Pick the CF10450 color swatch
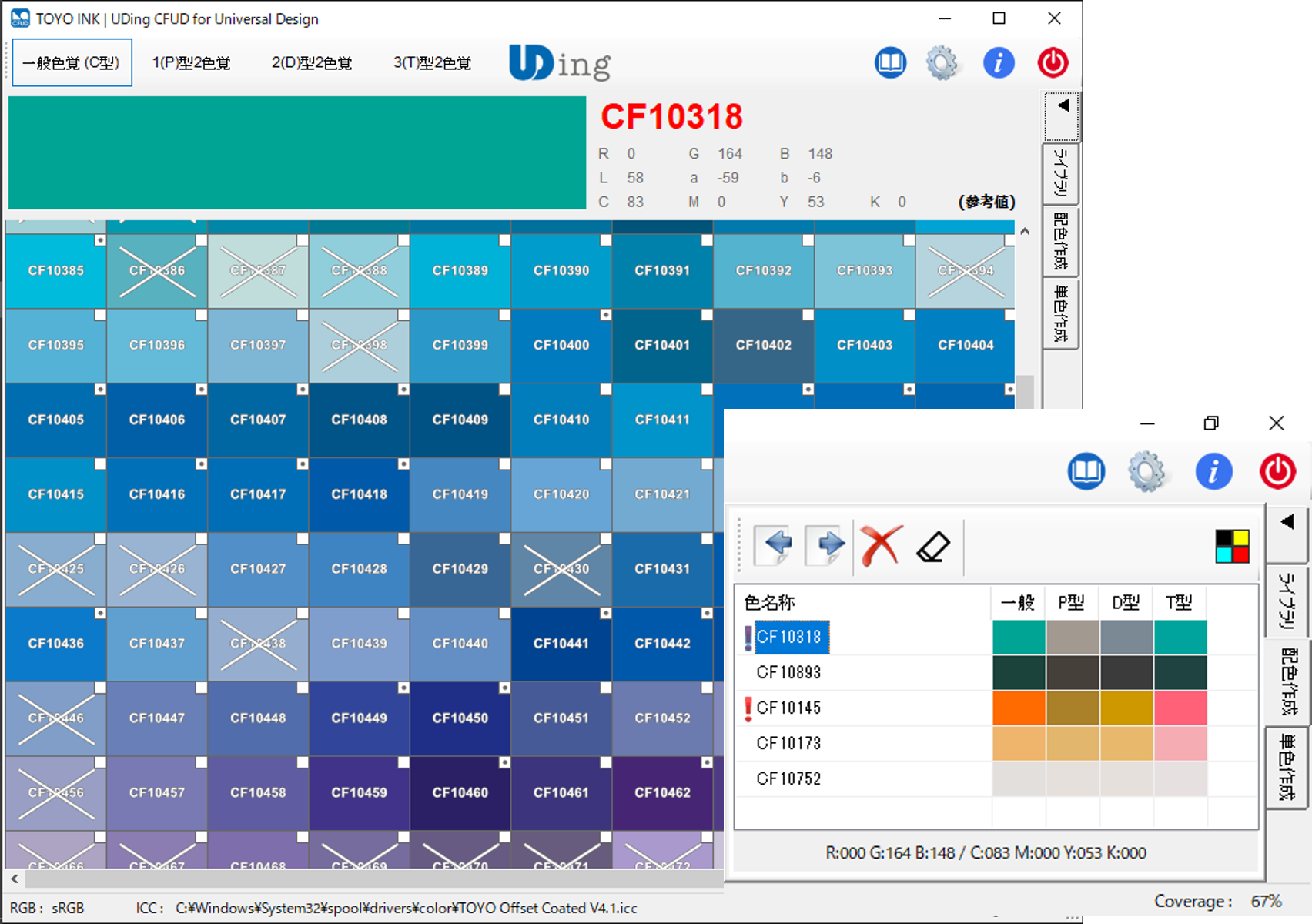Viewport: 1312px width, 924px height. coord(460,718)
